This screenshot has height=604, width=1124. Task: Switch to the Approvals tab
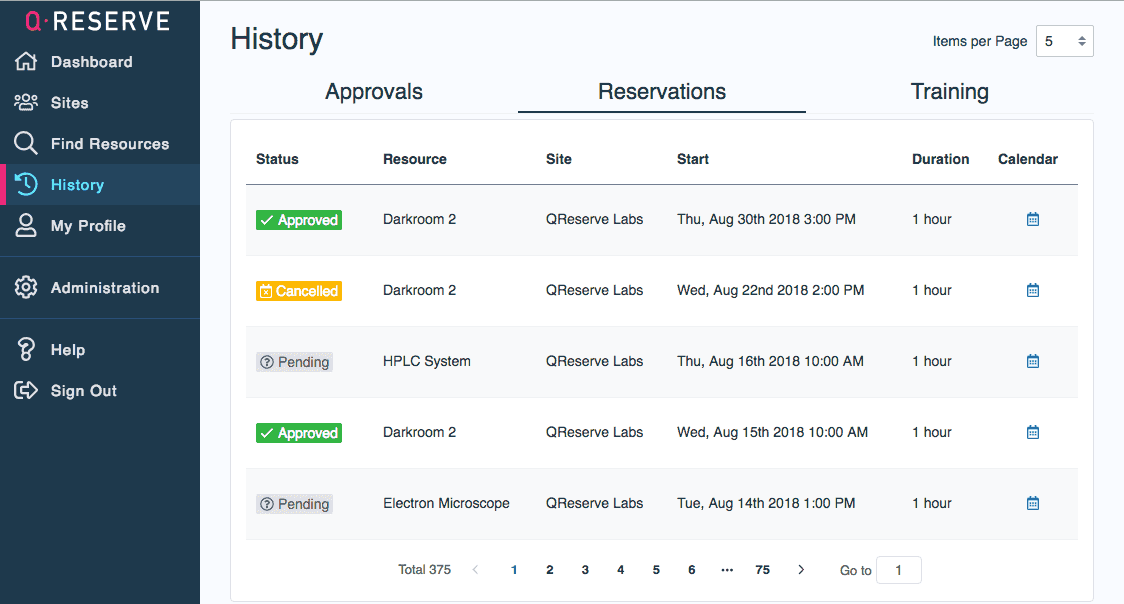tap(374, 92)
